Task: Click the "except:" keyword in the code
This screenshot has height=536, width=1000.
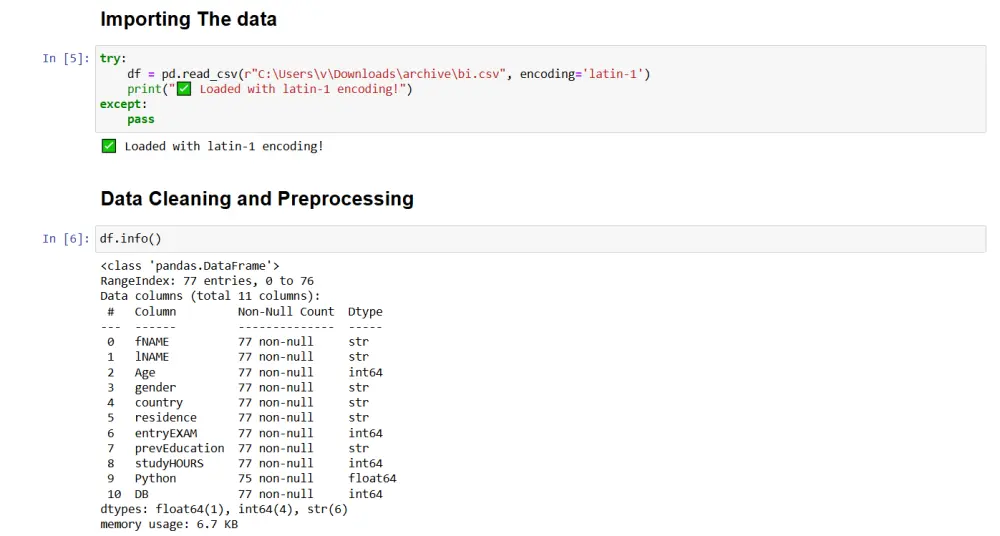Action: (123, 104)
